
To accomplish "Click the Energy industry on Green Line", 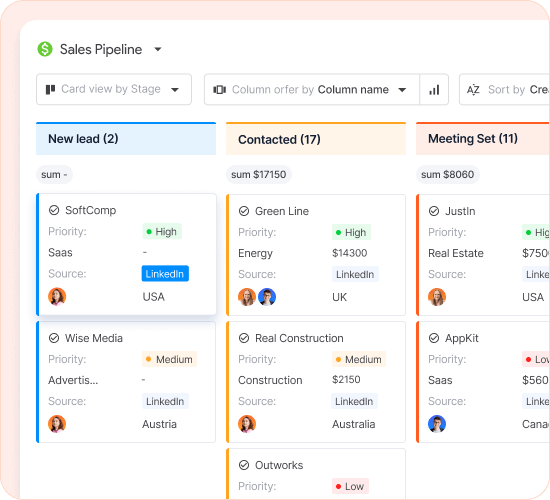I will tap(255, 253).
